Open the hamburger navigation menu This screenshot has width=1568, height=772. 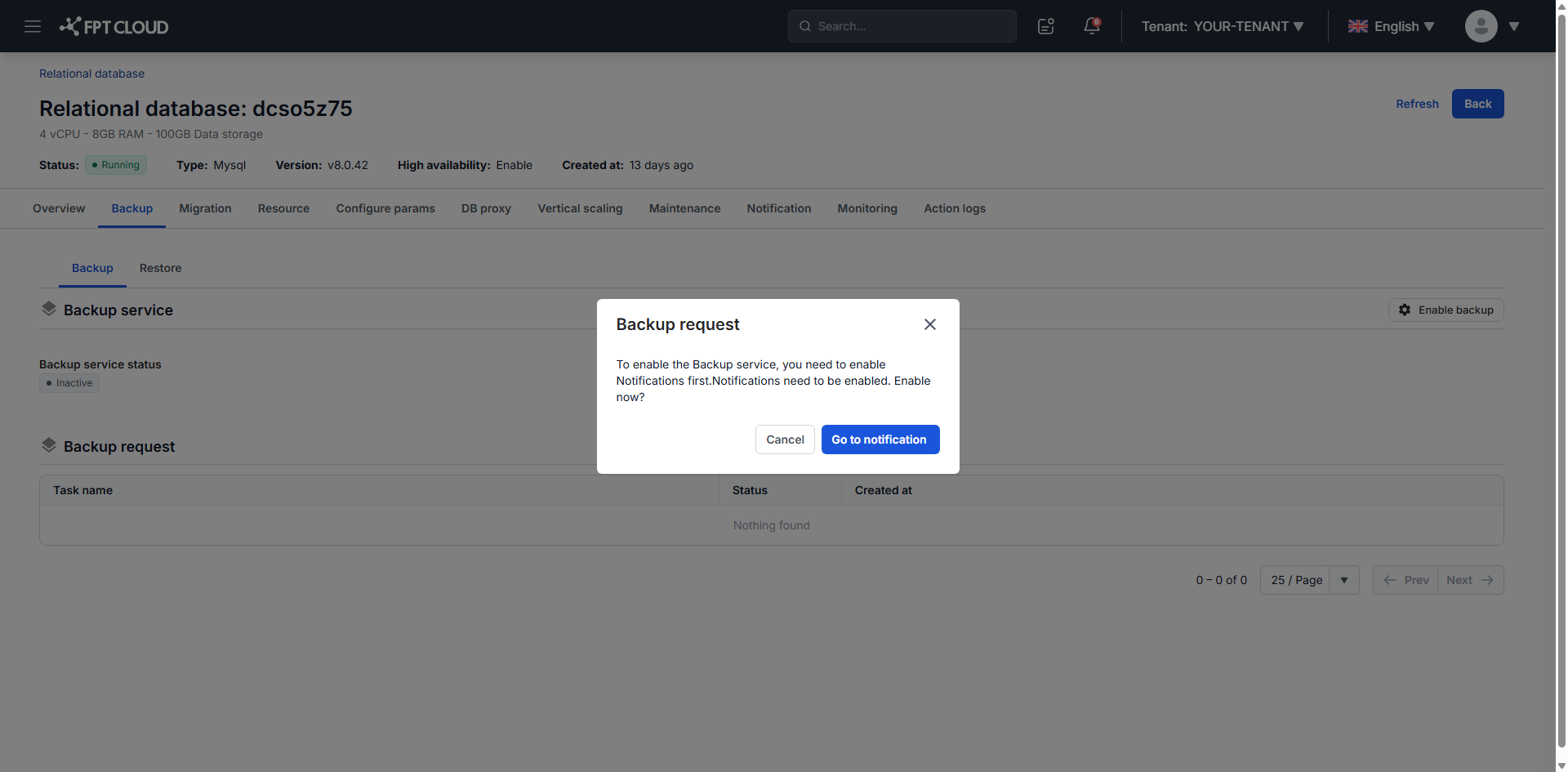[x=33, y=26]
